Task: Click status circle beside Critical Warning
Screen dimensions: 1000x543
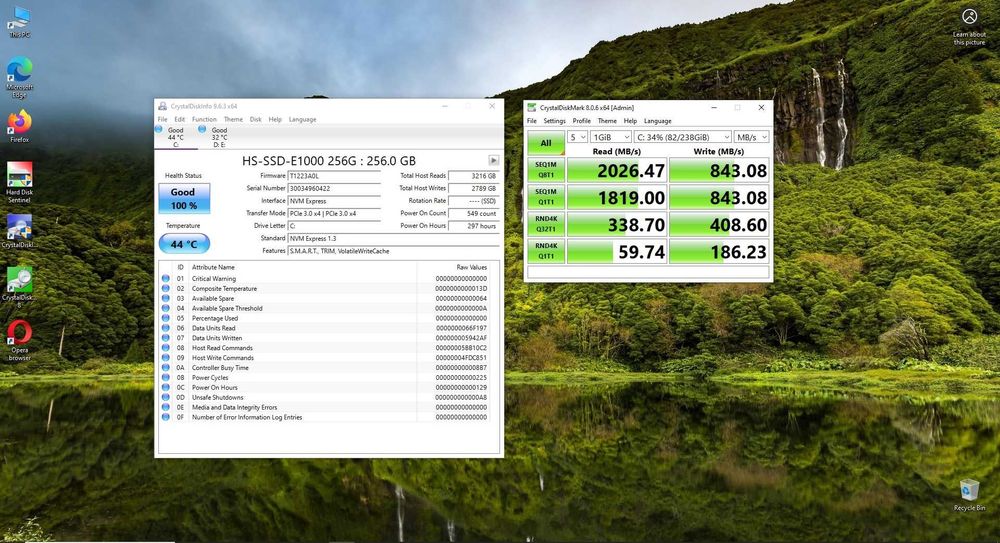Action: [x=166, y=279]
